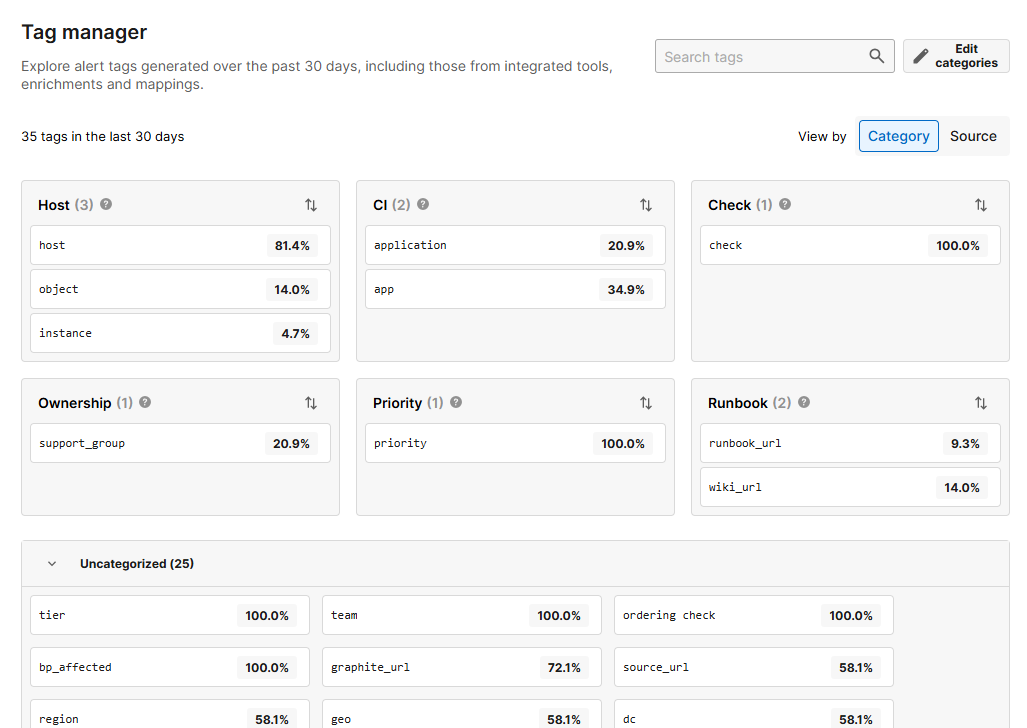Image resolution: width=1027 pixels, height=728 pixels.
Task: Collapse the Uncategorized section
Action: click(52, 563)
